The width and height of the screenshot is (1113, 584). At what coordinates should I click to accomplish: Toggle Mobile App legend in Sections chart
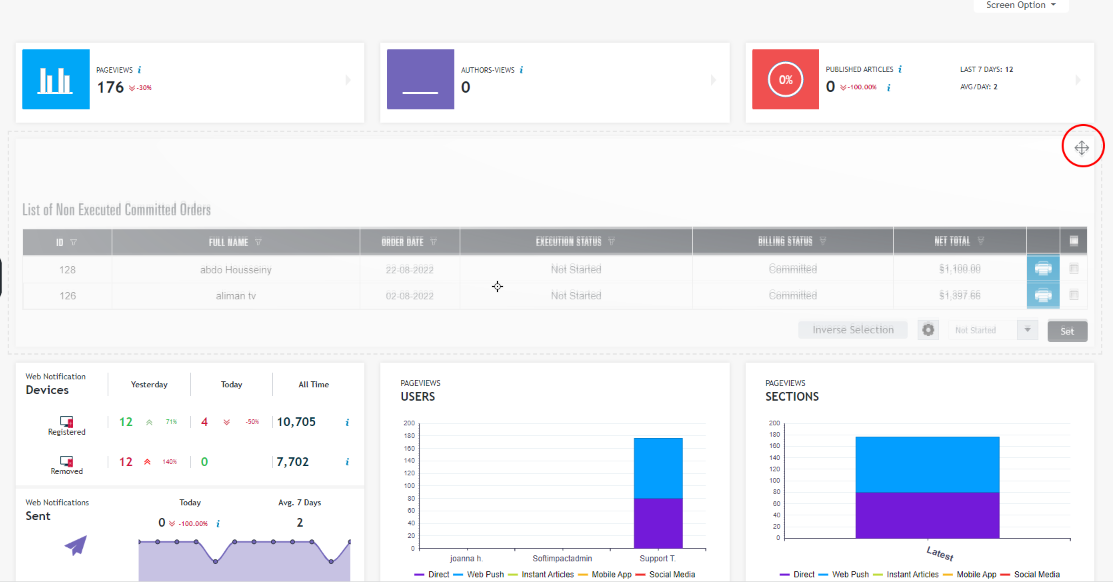pos(969,574)
